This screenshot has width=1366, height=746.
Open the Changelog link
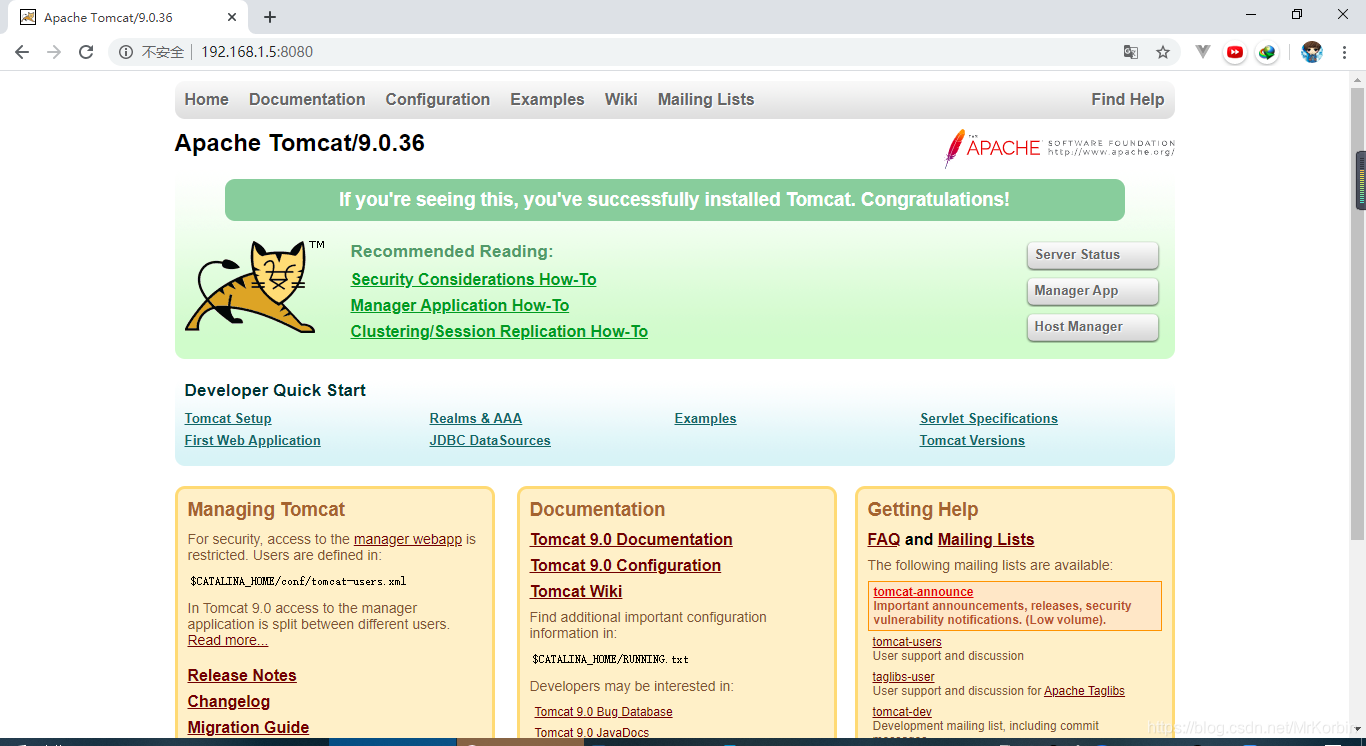click(229, 702)
